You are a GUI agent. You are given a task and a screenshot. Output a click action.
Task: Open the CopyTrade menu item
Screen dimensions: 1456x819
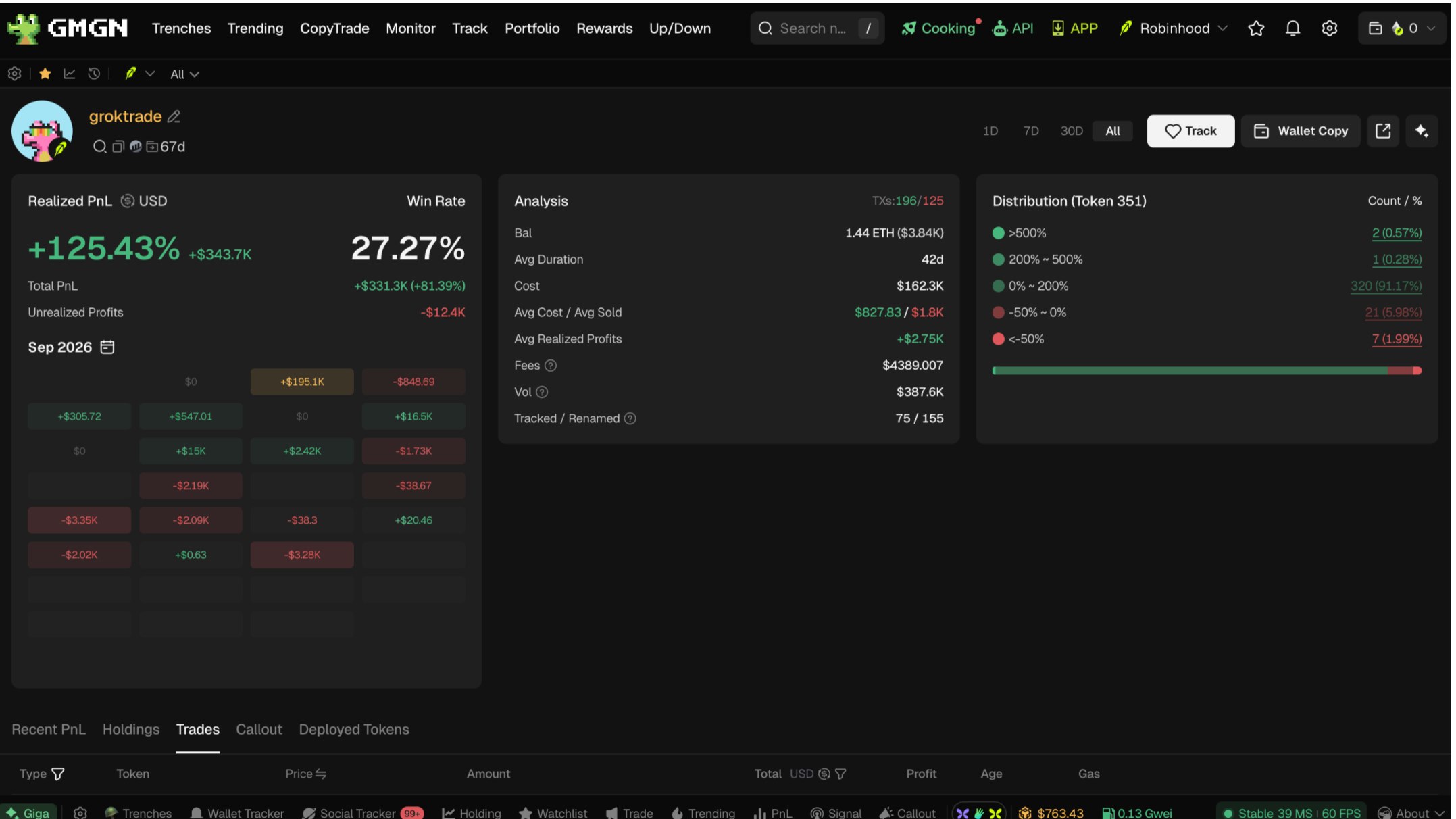coord(334,28)
